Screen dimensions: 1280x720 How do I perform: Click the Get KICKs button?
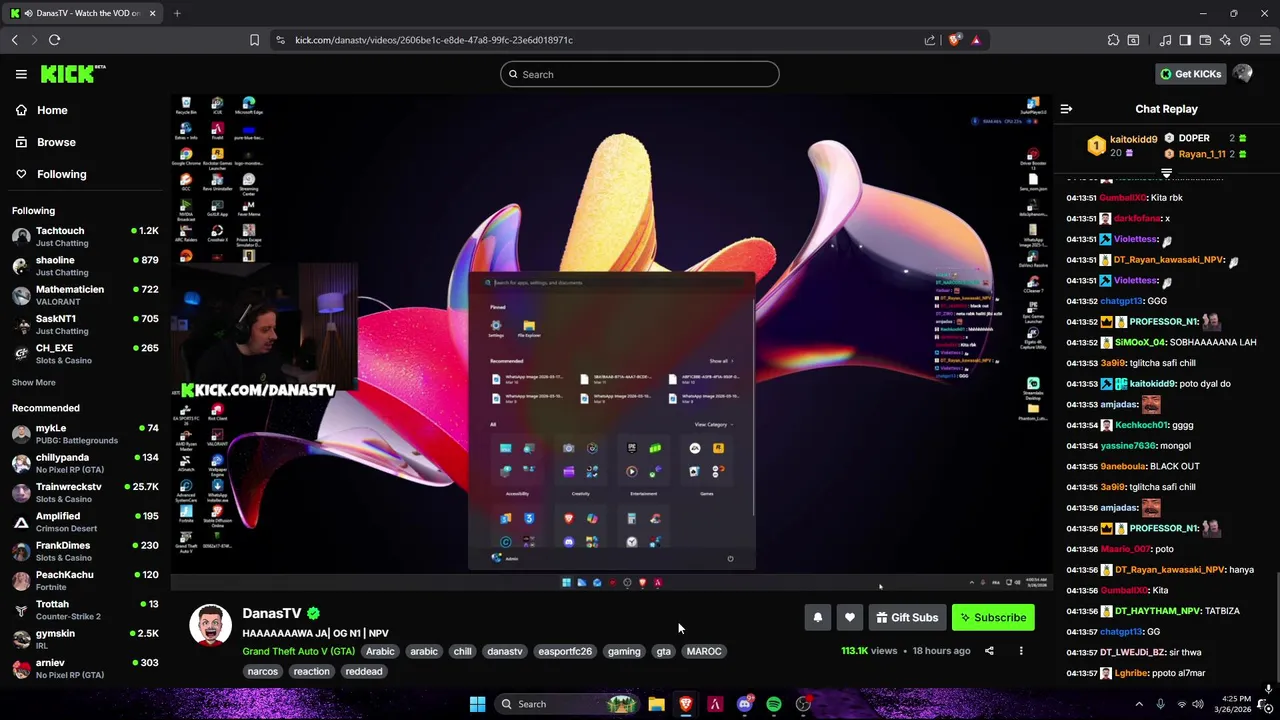(x=1190, y=74)
